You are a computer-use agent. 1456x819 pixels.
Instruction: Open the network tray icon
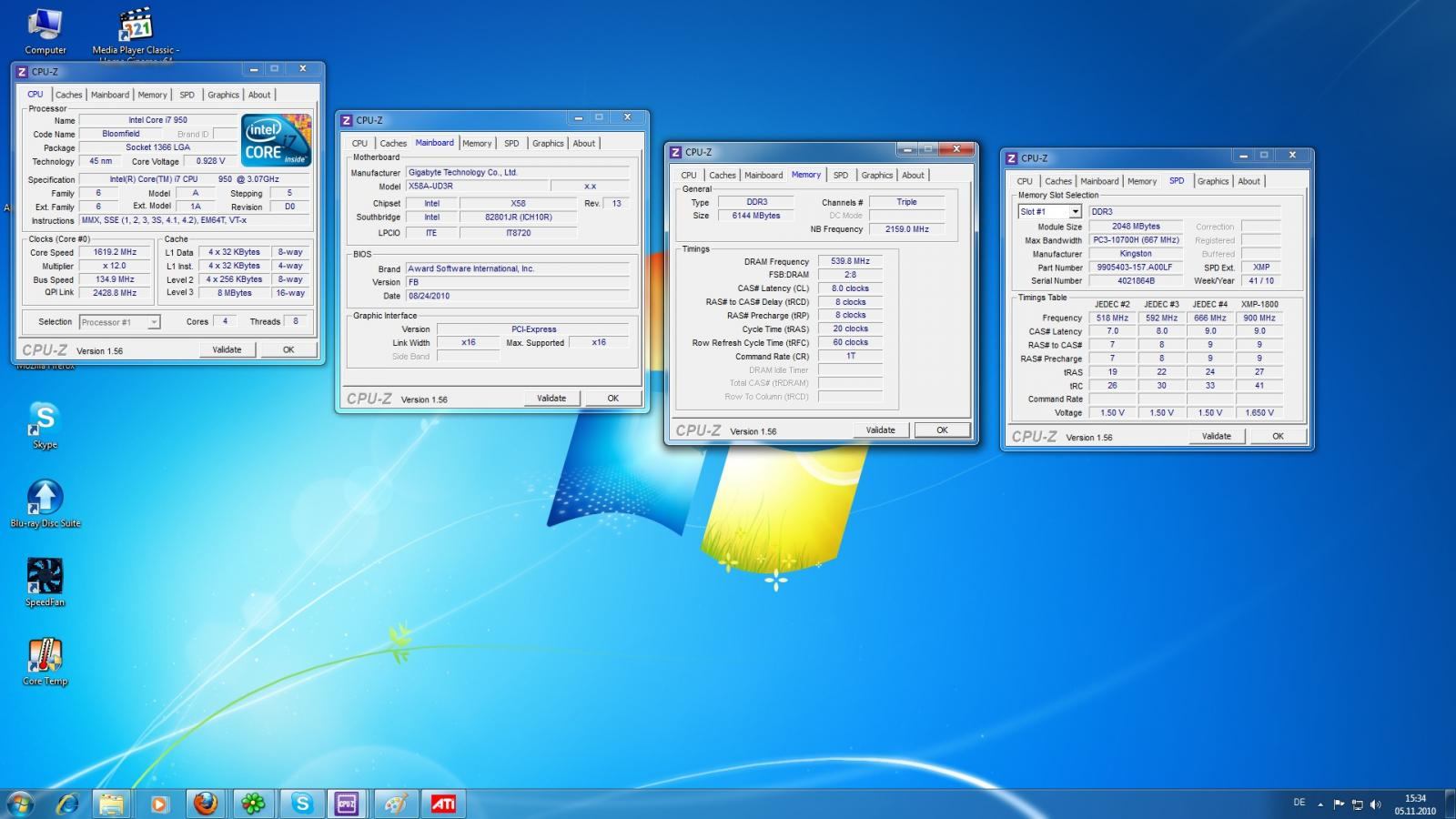1357,804
